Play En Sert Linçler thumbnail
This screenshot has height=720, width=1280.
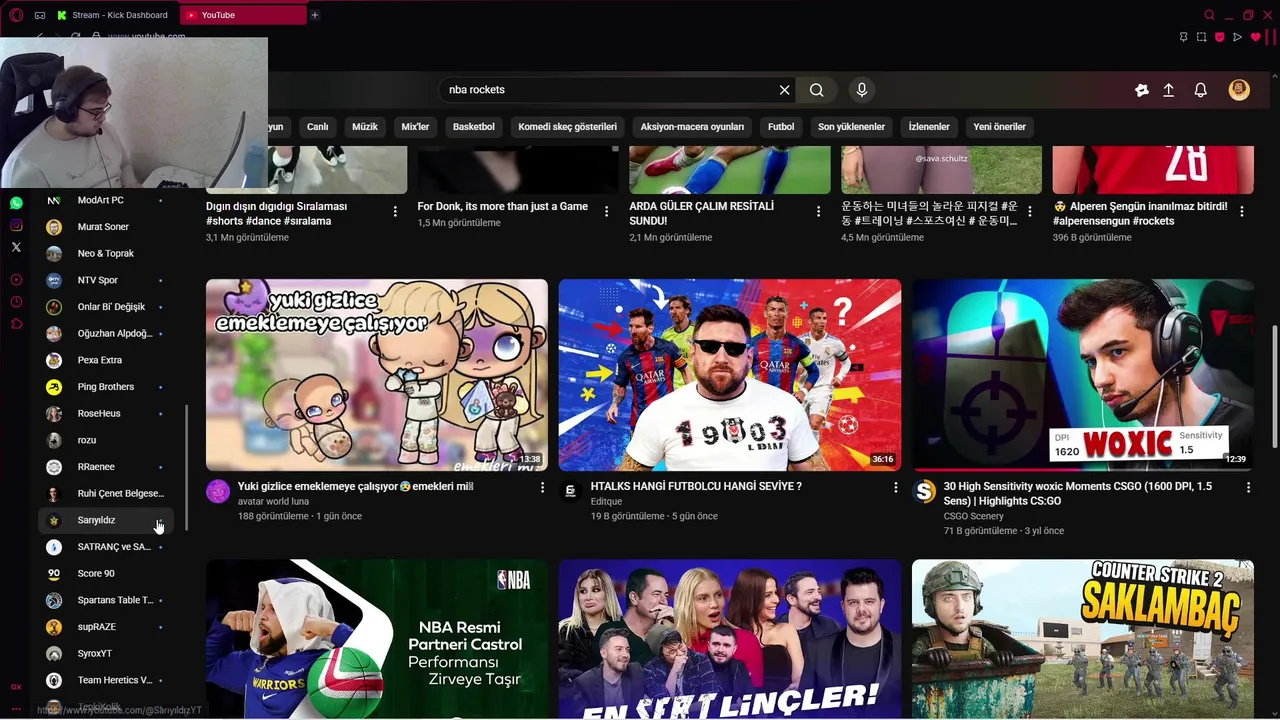730,639
